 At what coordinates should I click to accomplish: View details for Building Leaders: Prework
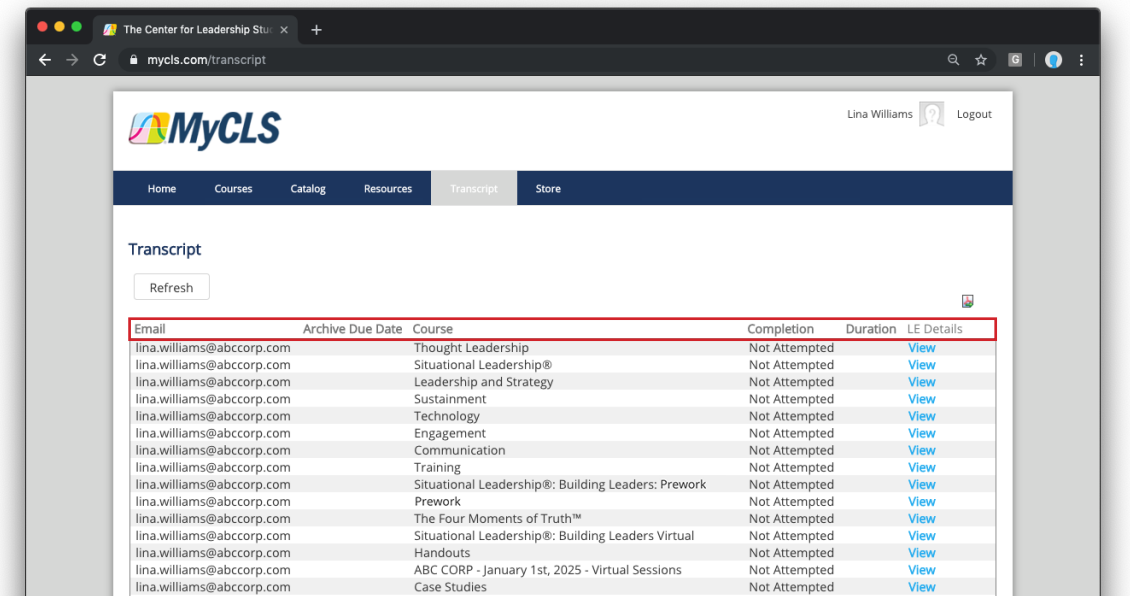(922, 485)
